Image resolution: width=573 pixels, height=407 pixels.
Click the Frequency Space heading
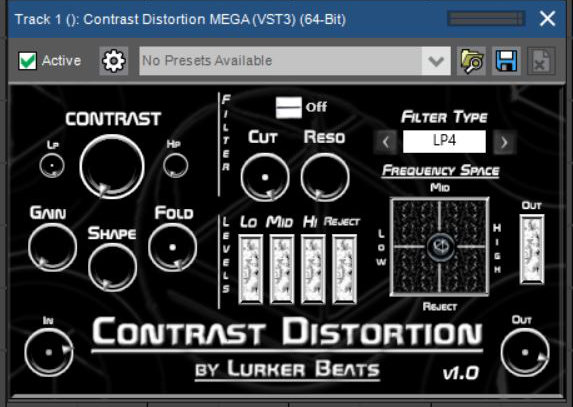click(440, 170)
